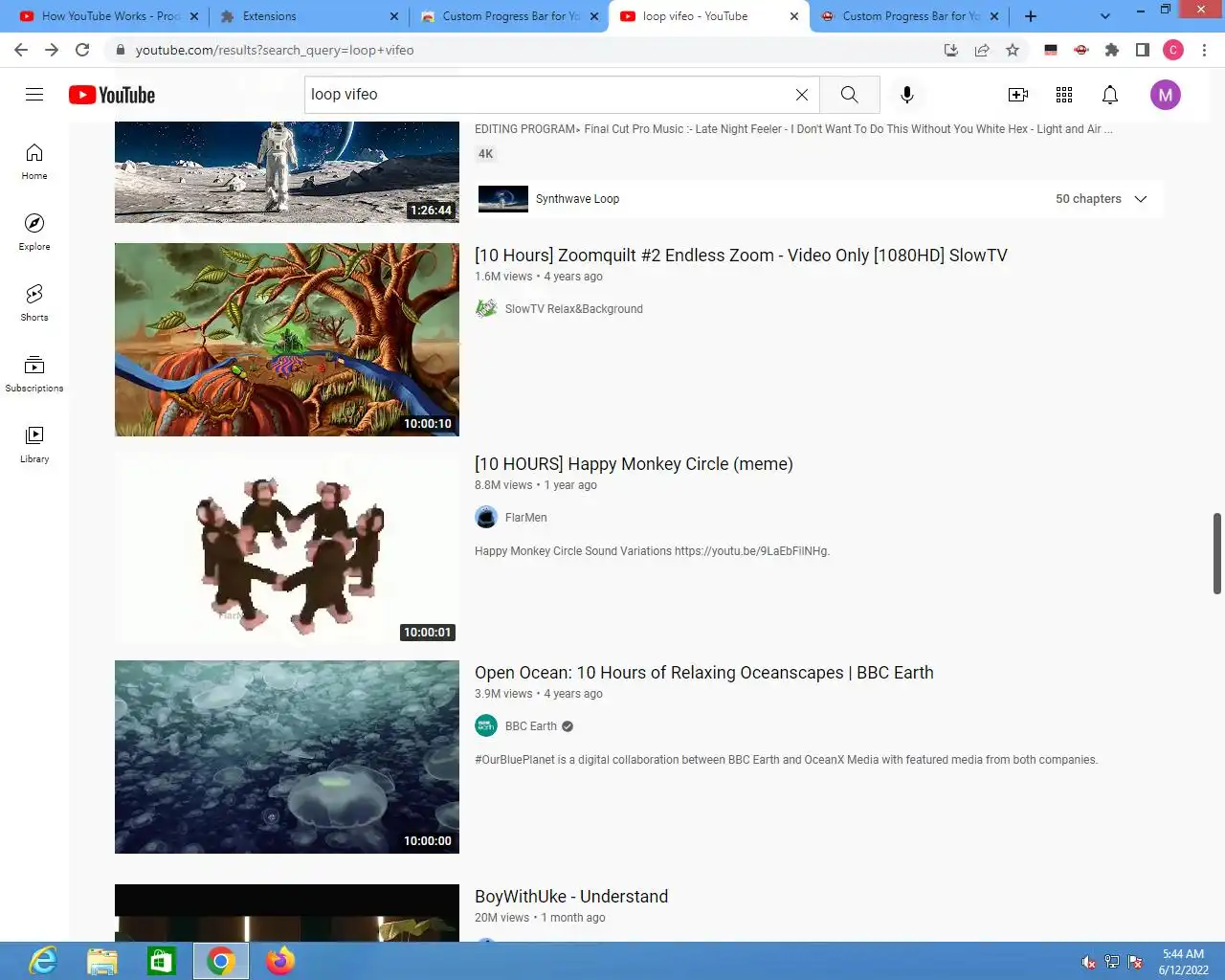Open the Chrome three-dot menu

point(1205,50)
